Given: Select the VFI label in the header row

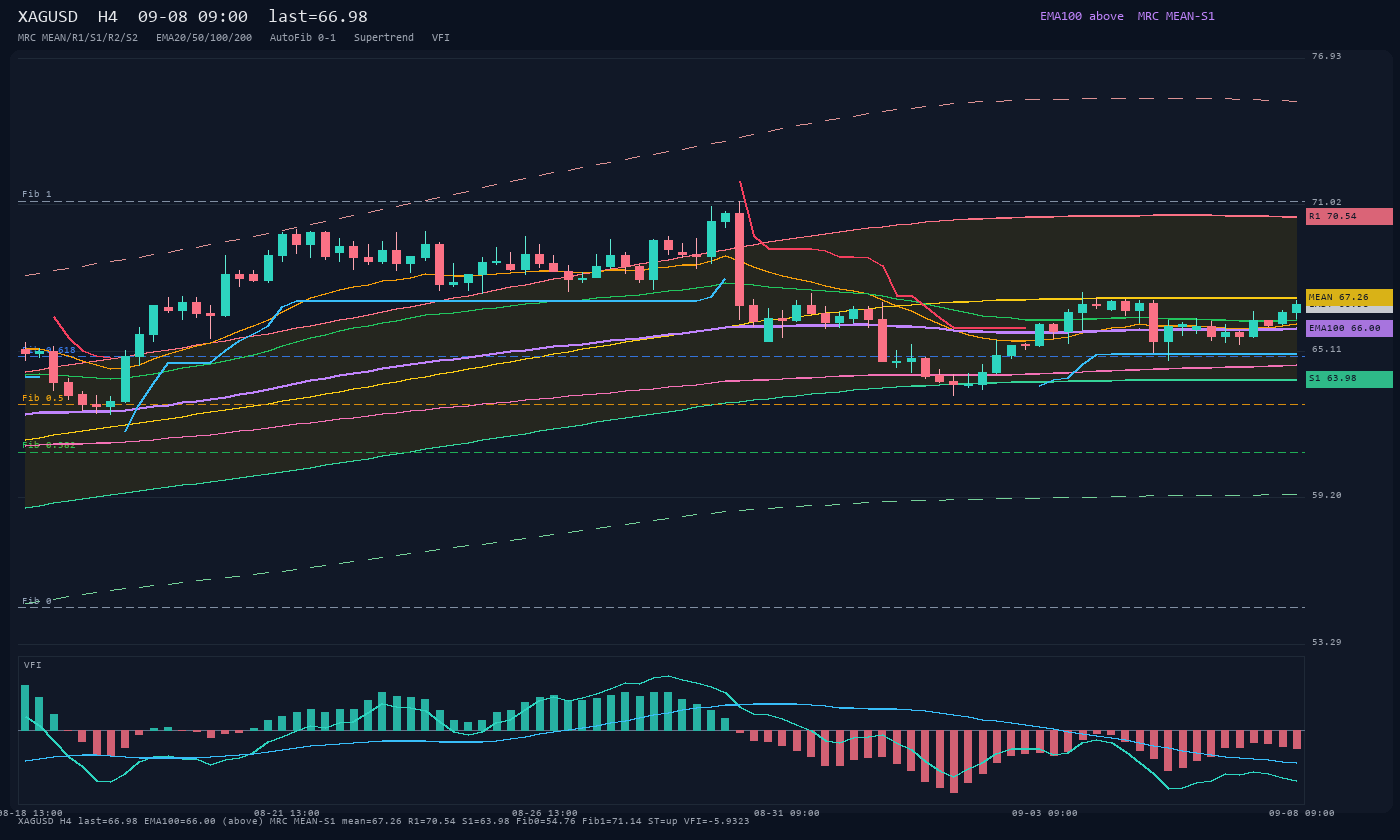Looking at the screenshot, I should point(441,38).
